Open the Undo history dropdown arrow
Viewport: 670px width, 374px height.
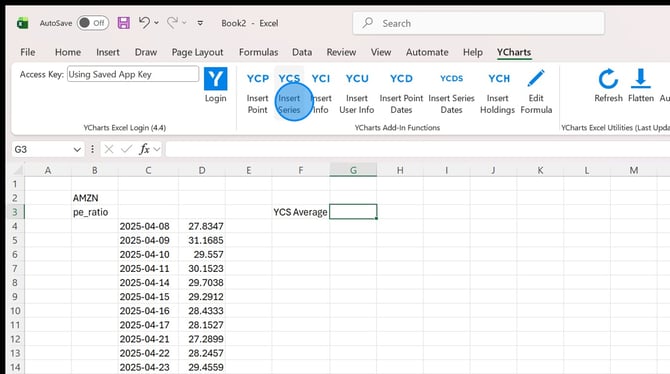(x=156, y=23)
